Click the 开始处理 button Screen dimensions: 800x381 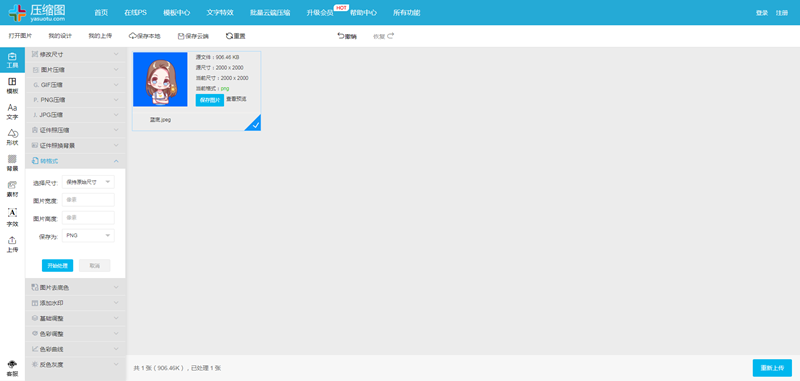(57, 266)
